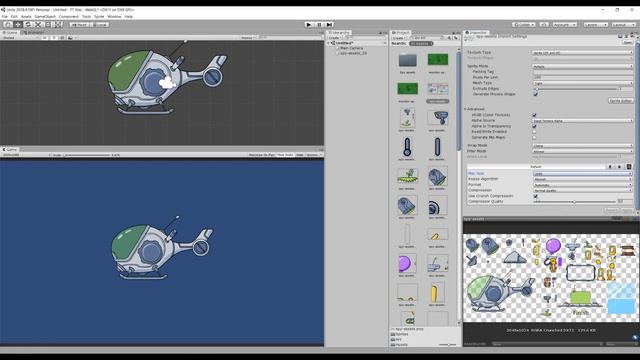This screenshot has height=360, width=640.
Task: Open the Alpha Source dropdown
Action: coord(582,121)
